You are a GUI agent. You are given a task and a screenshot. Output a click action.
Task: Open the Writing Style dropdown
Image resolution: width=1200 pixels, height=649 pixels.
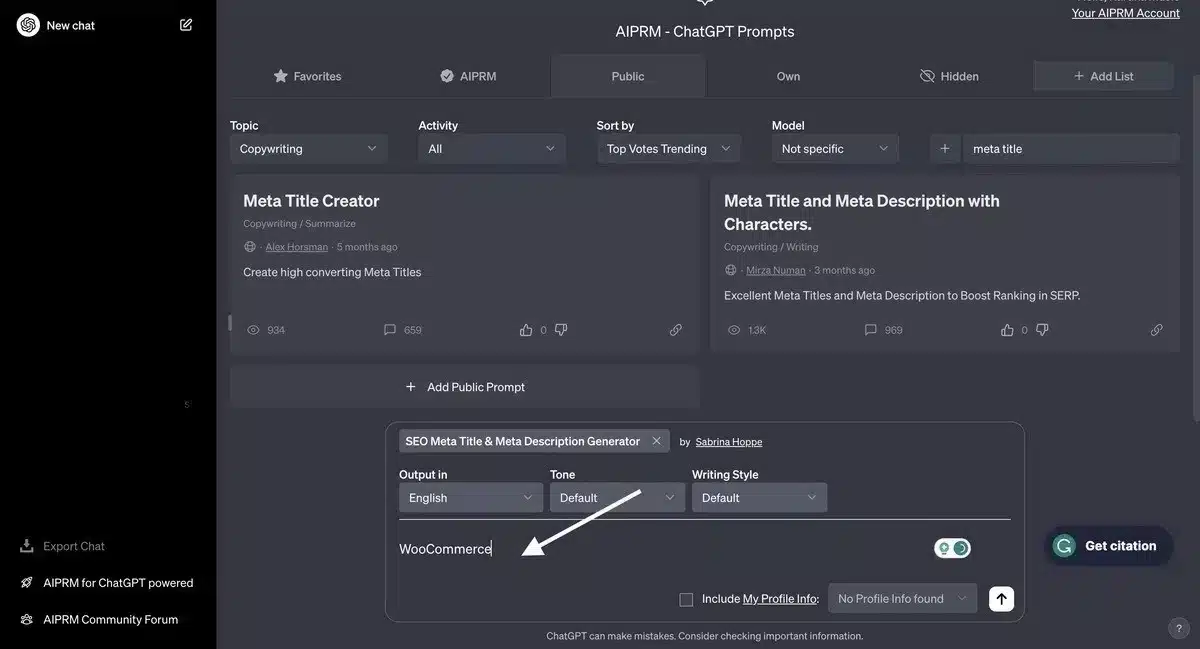tap(760, 498)
